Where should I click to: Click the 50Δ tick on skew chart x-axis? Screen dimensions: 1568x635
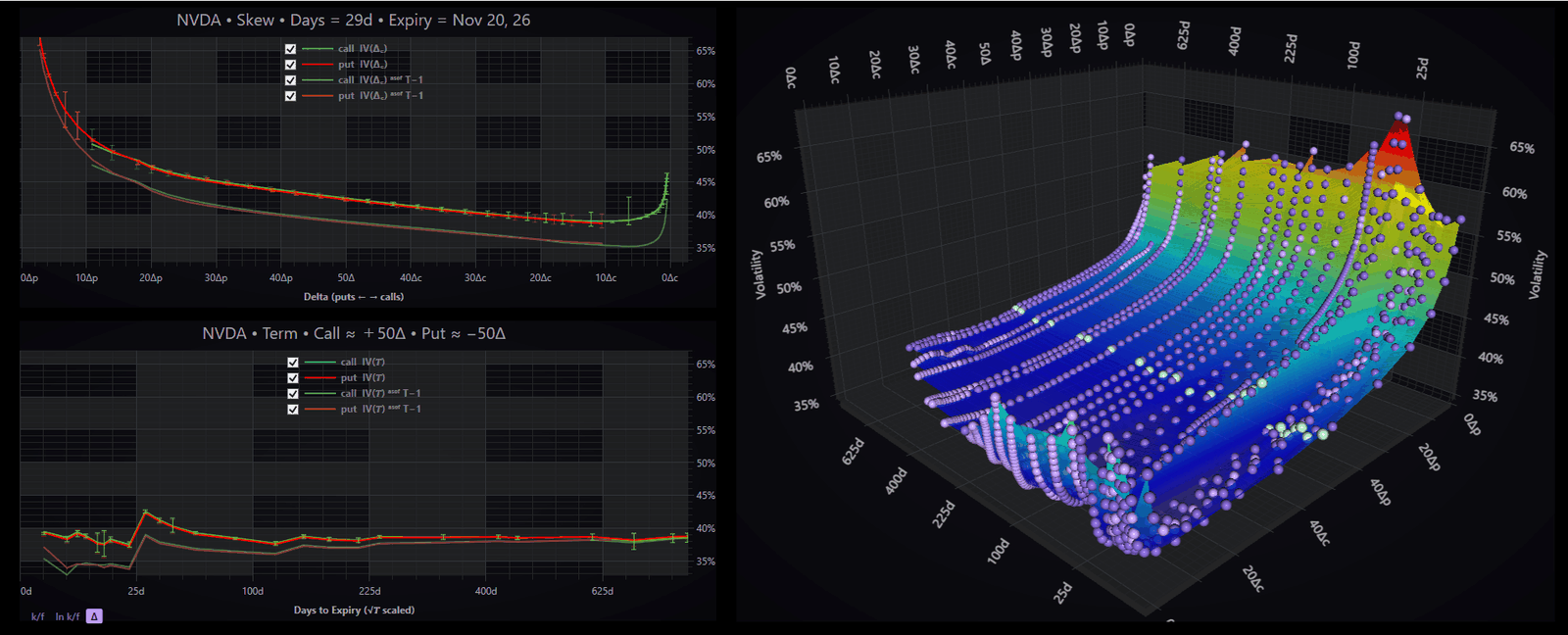coord(346,278)
